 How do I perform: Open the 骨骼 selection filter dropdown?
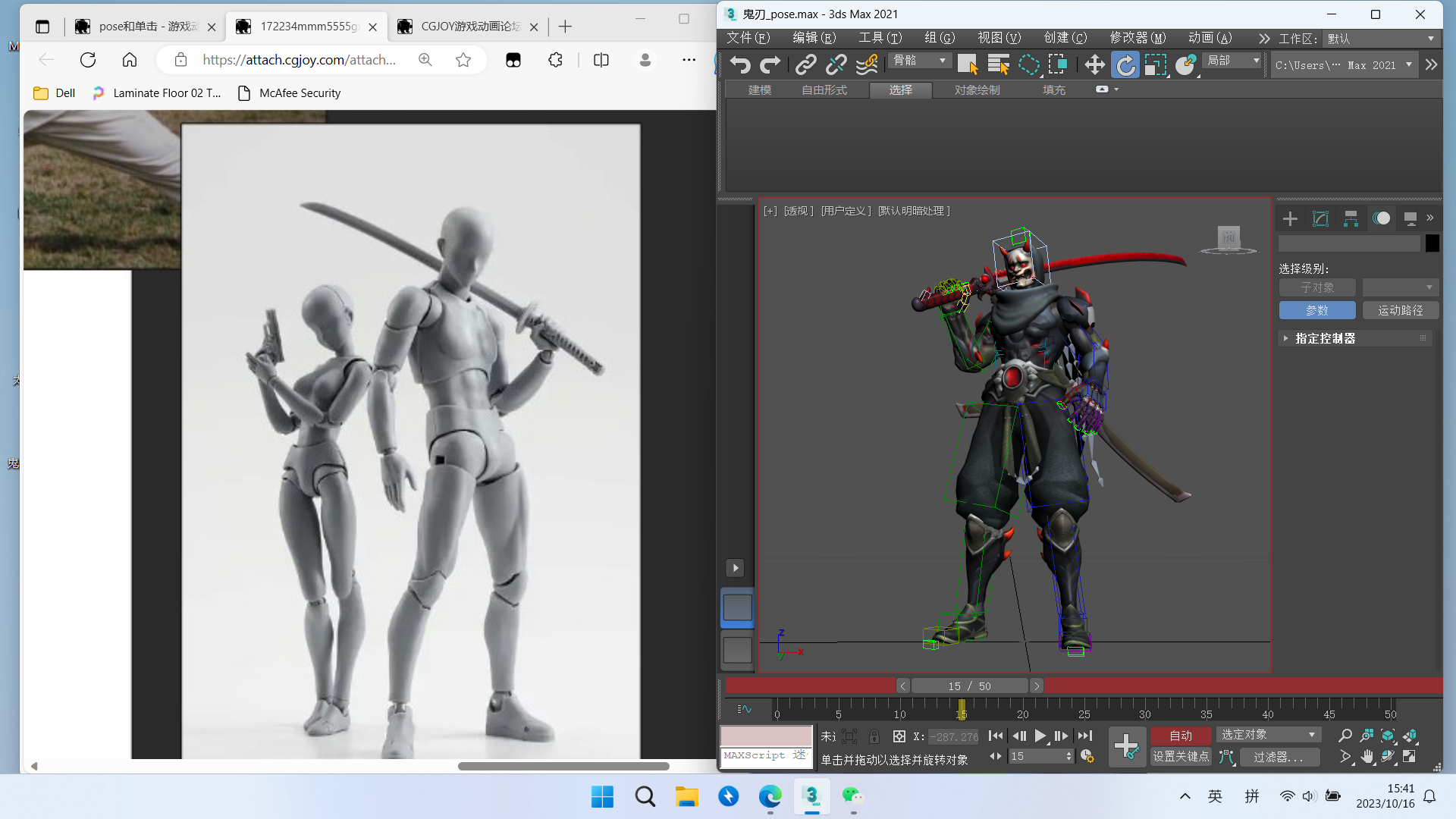[x=920, y=61]
